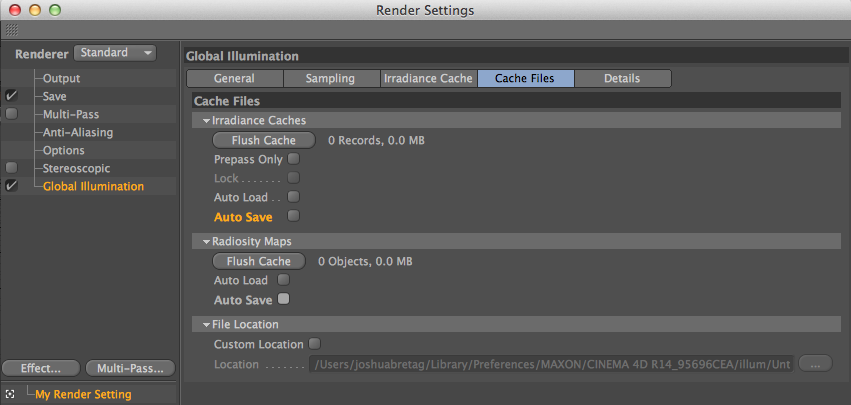Open the Sampling tab
851x405 pixels.
(331, 78)
